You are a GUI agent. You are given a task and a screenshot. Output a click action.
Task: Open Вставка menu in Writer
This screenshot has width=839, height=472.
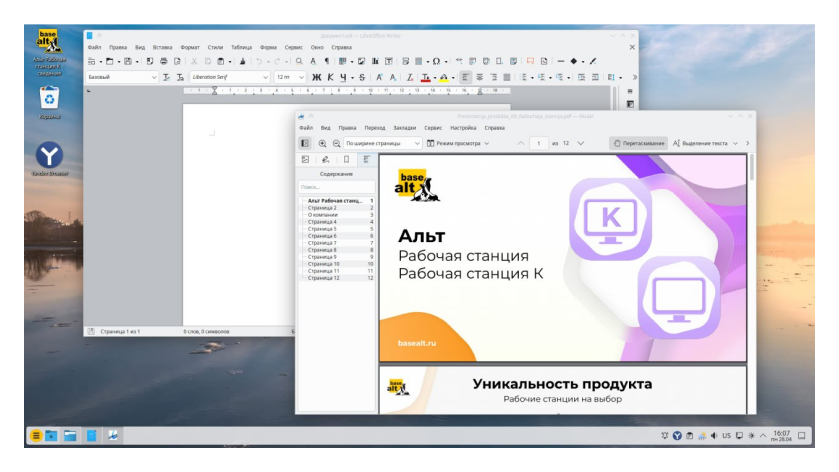click(x=162, y=47)
